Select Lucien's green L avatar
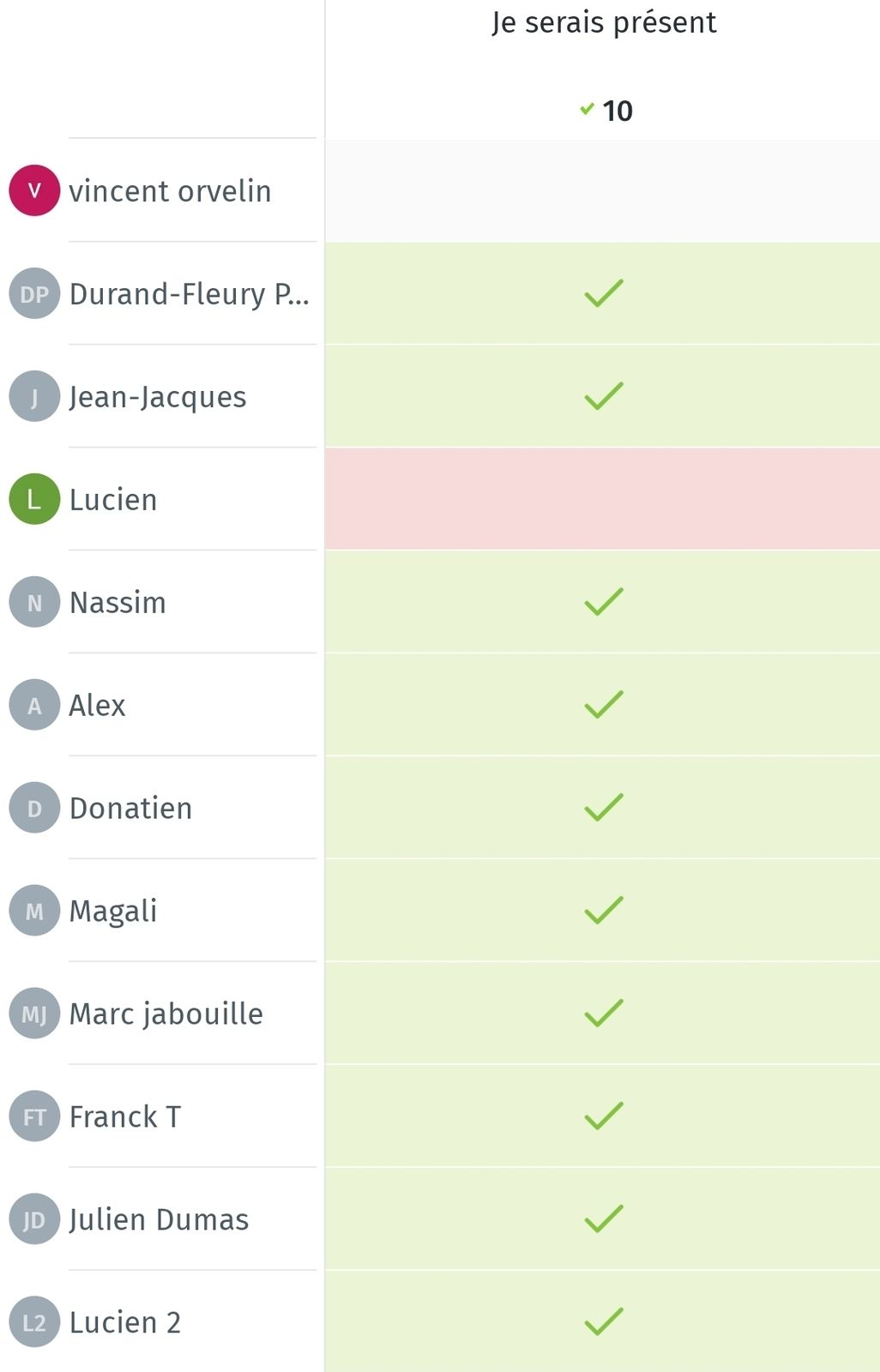 [34, 499]
